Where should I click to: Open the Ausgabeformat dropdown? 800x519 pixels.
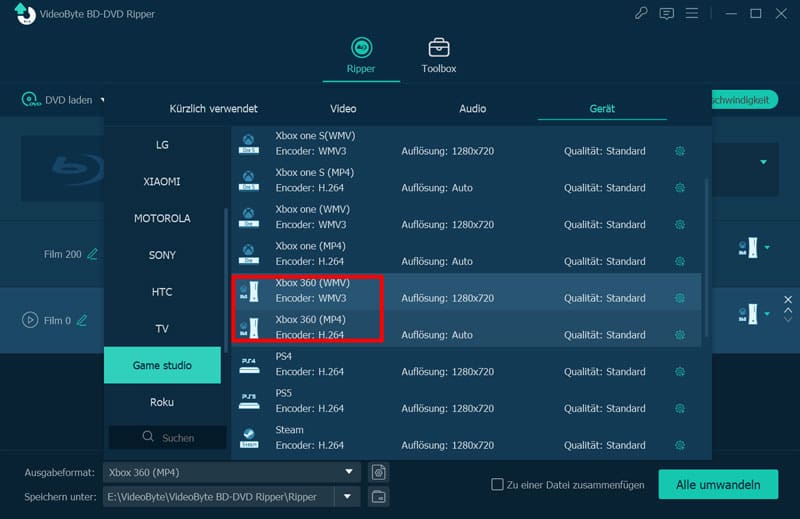[x=349, y=472]
